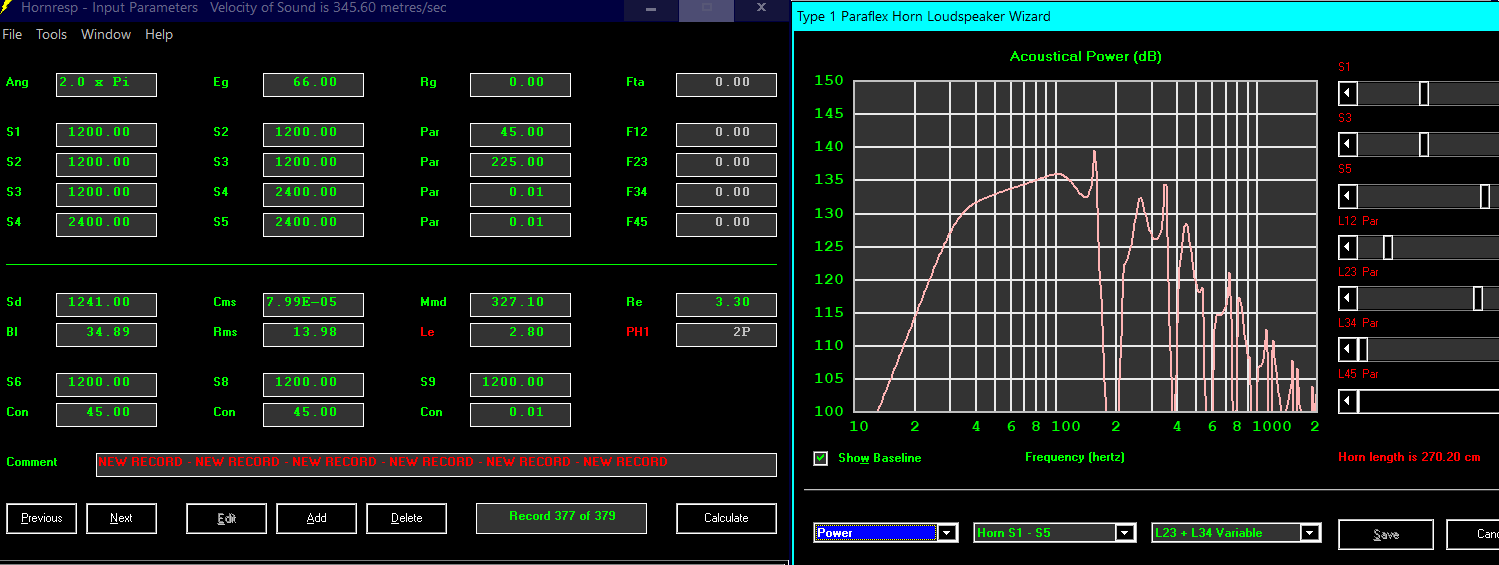Screen dimensions: 1499x565
Task: Toggle the Show Baseline checkbox
Action: point(821,458)
